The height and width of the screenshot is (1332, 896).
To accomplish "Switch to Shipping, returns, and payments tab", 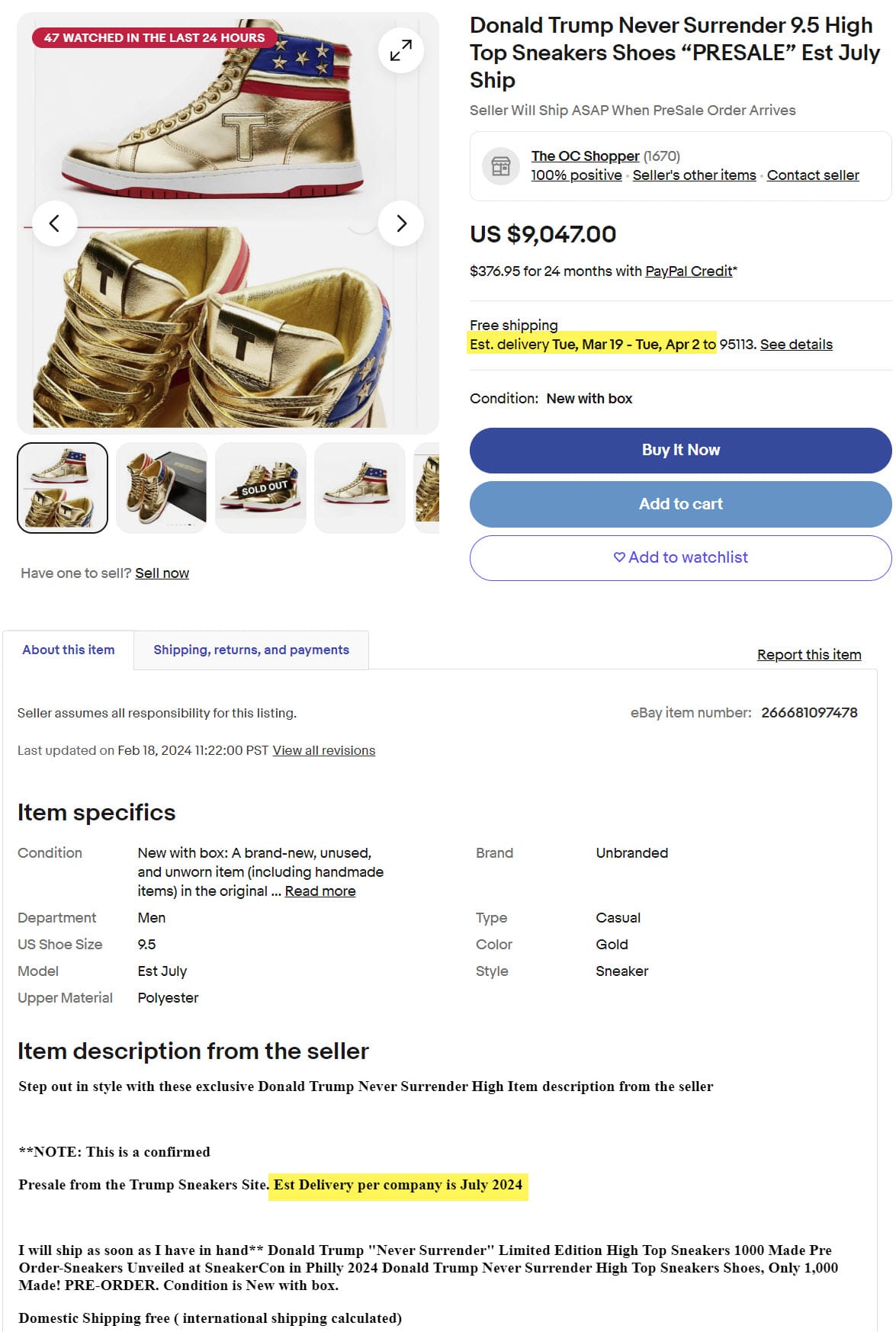I will pos(251,650).
